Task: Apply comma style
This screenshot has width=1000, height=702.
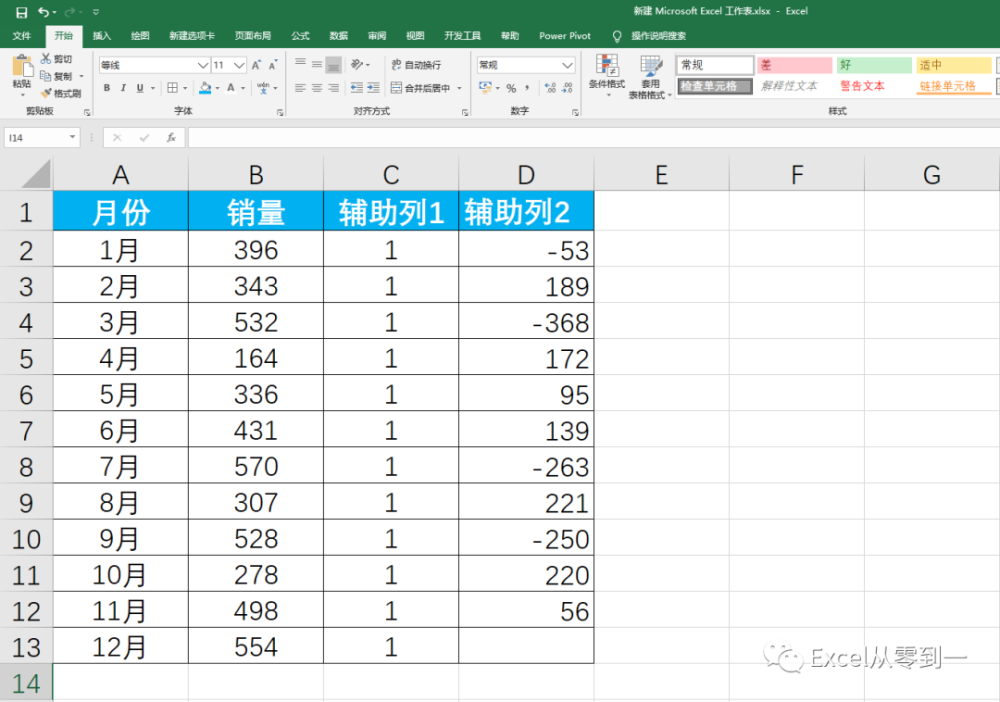Action: [x=527, y=88]
